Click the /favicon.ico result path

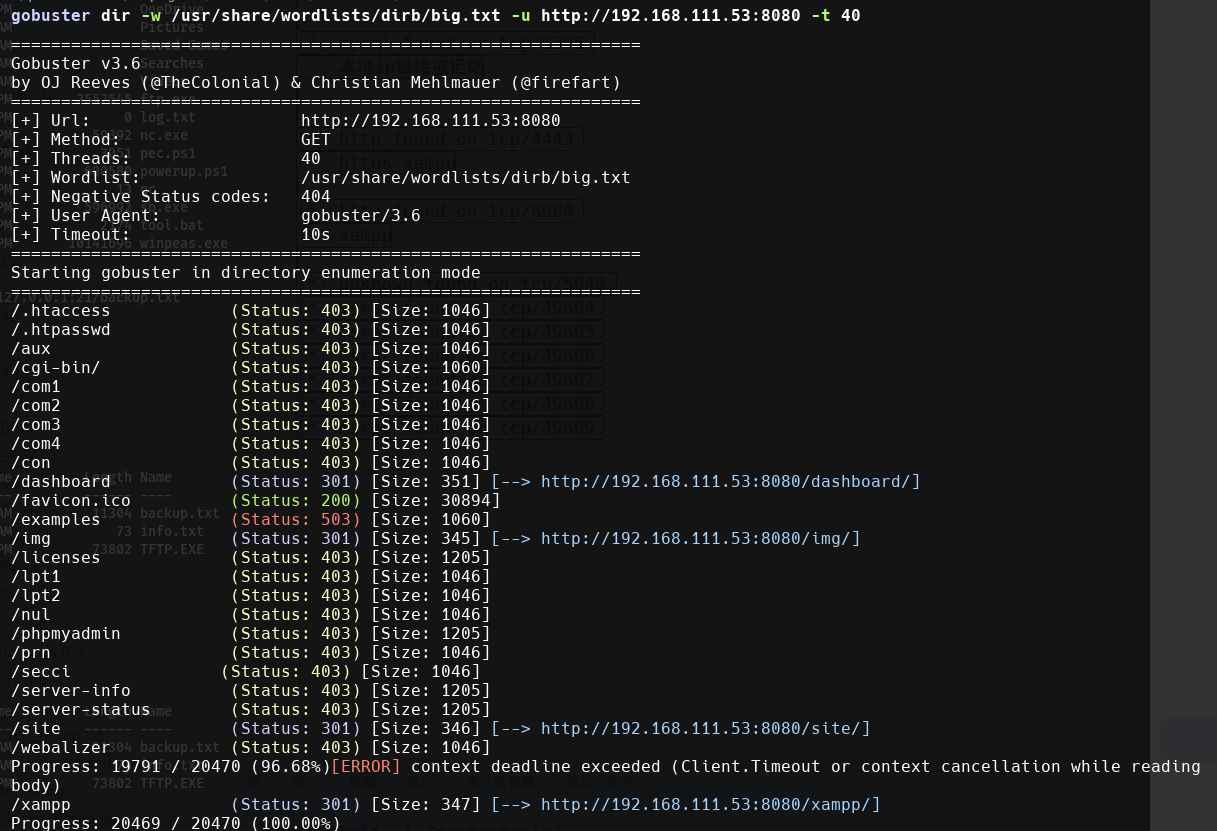pos(70,501)
